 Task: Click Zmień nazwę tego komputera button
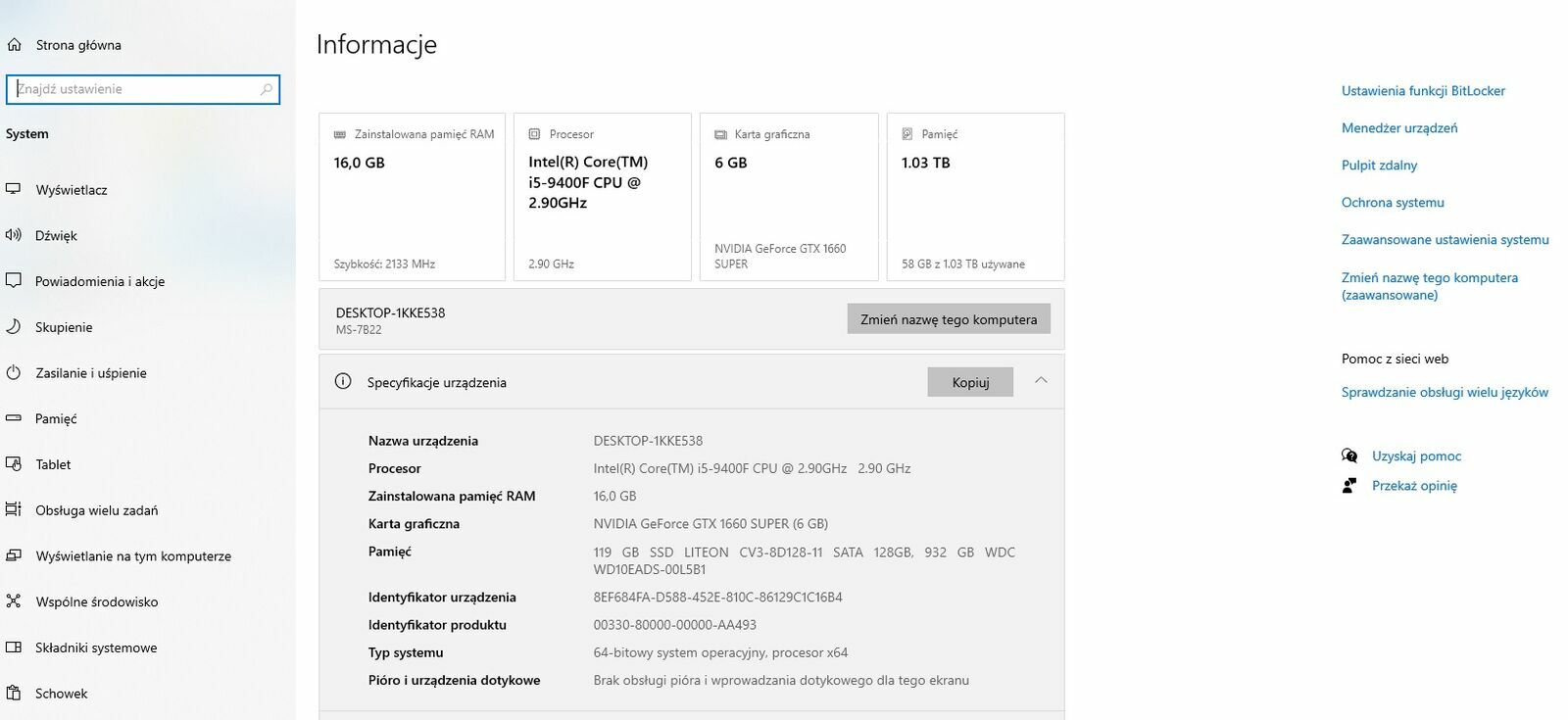[948, 319]
